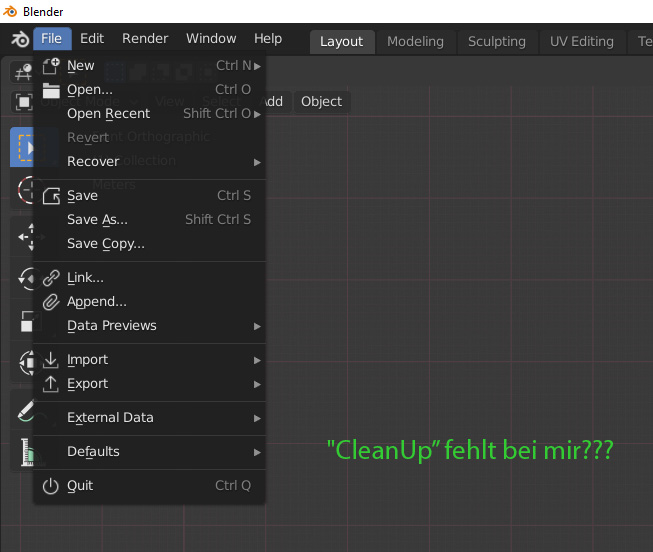
Task: Open the viewport Object menu
Action: tap(322, 102)
